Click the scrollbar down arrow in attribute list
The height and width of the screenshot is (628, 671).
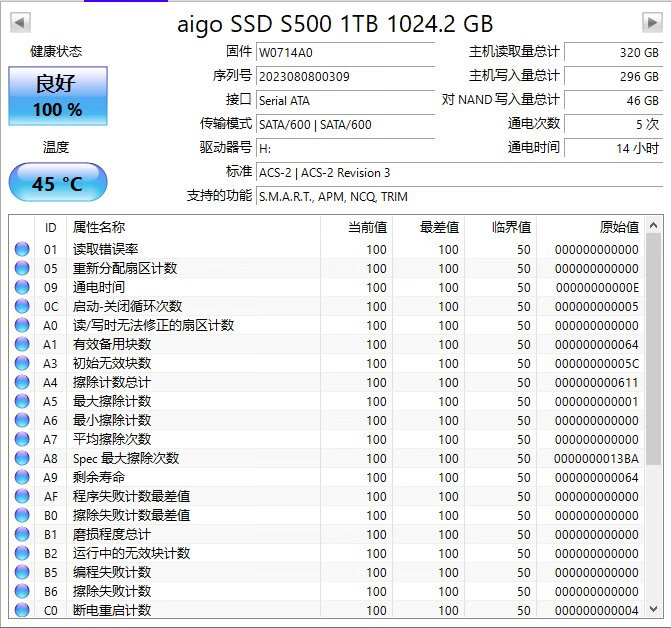[x=653, y=608]
